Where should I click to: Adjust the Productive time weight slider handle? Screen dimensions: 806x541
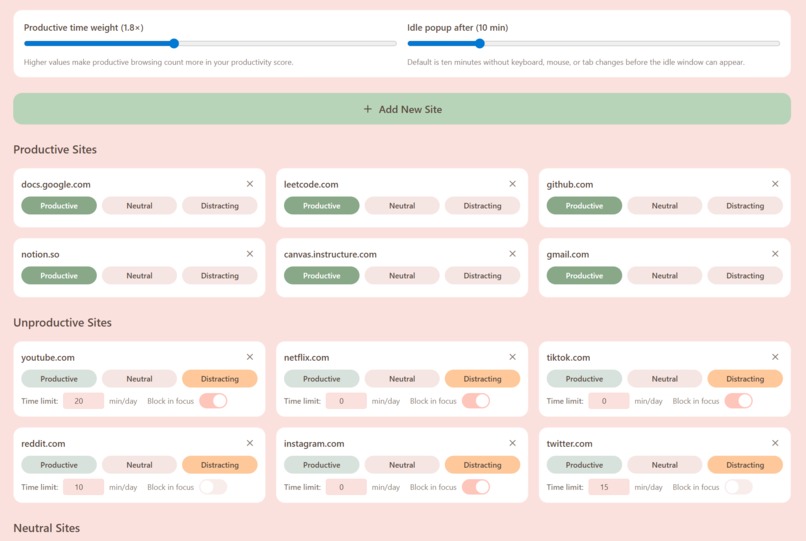(174, 44)
